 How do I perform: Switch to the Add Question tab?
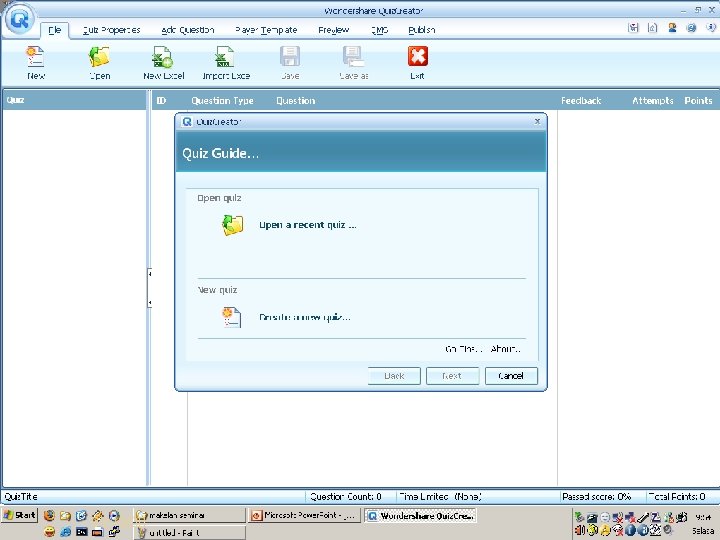click(x=188, y=30)
